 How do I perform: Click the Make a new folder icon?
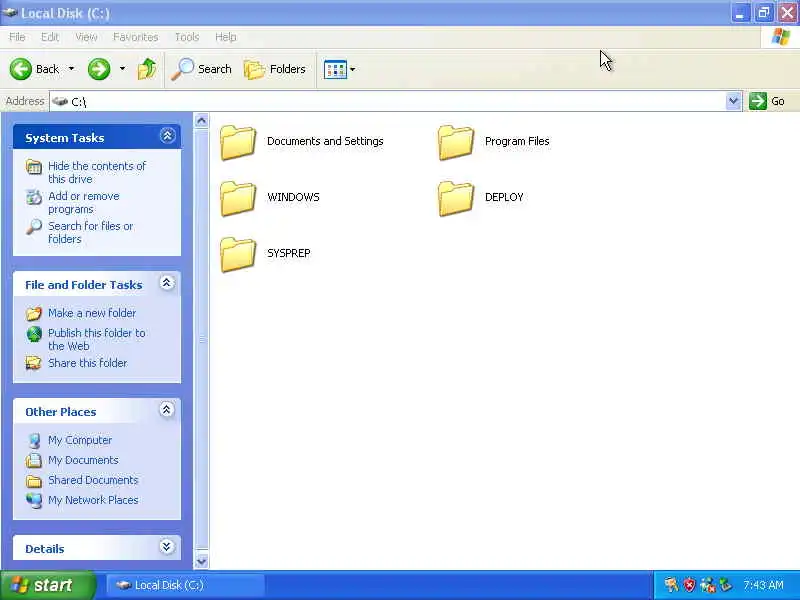pyautogui.click(x=34, y=313)
